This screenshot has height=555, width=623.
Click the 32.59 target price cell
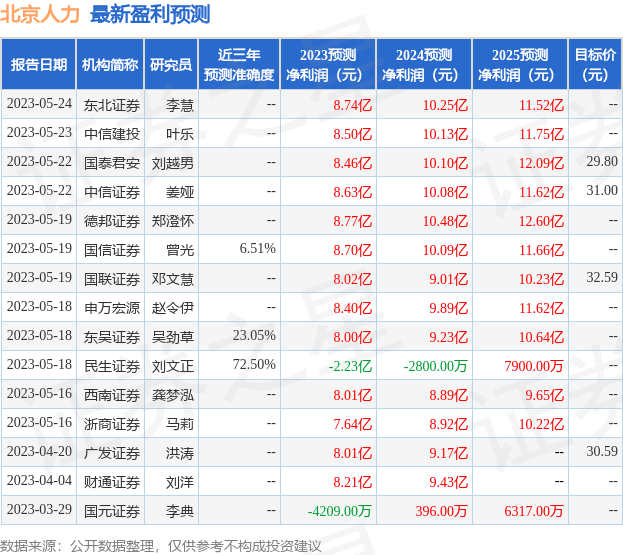(x=601, y=278)
